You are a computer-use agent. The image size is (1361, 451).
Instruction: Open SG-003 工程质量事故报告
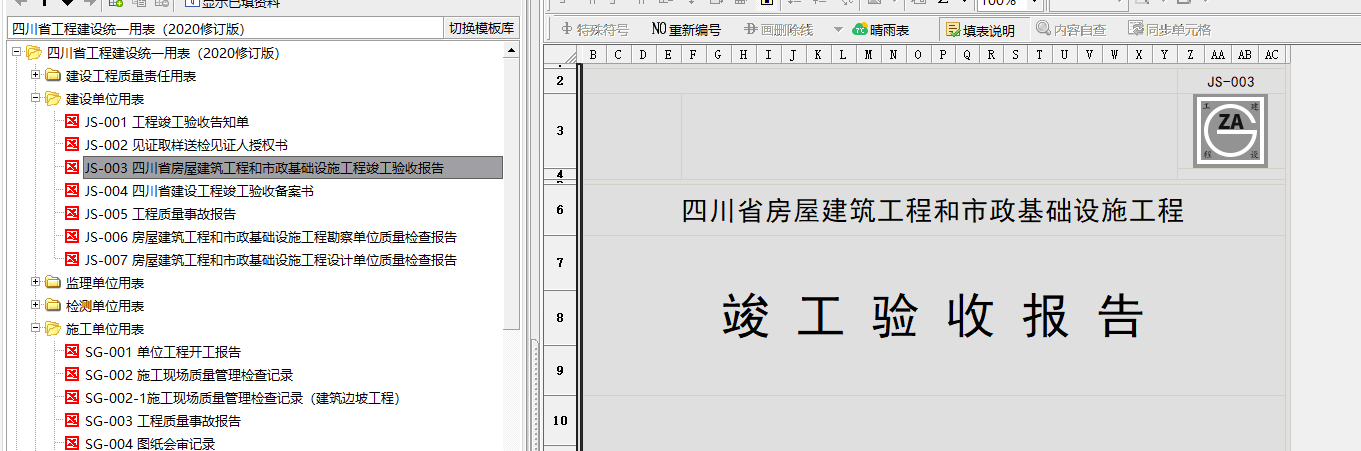click(163, 421)
